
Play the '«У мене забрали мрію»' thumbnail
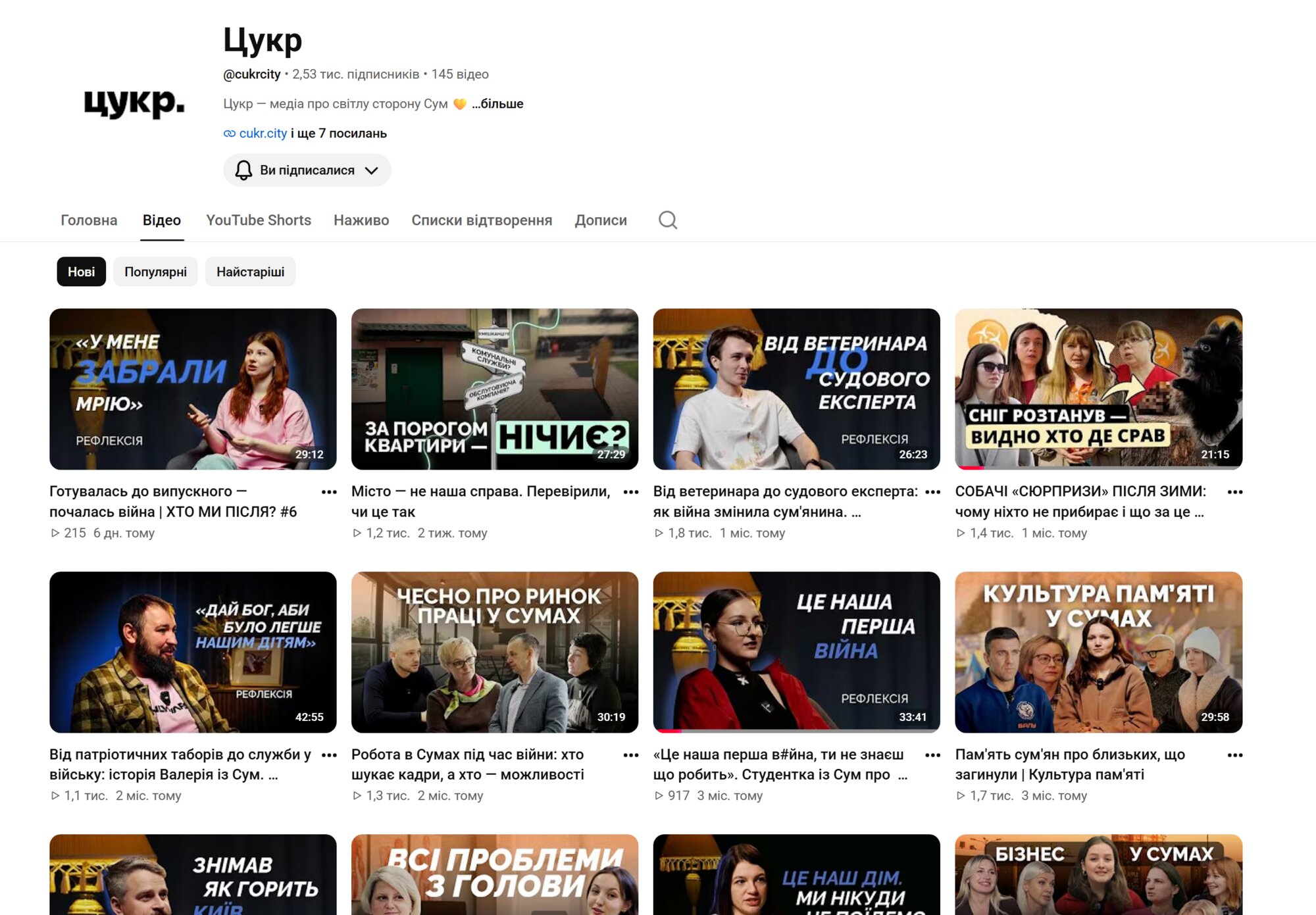pyautogui.click(x=193, y=389)
